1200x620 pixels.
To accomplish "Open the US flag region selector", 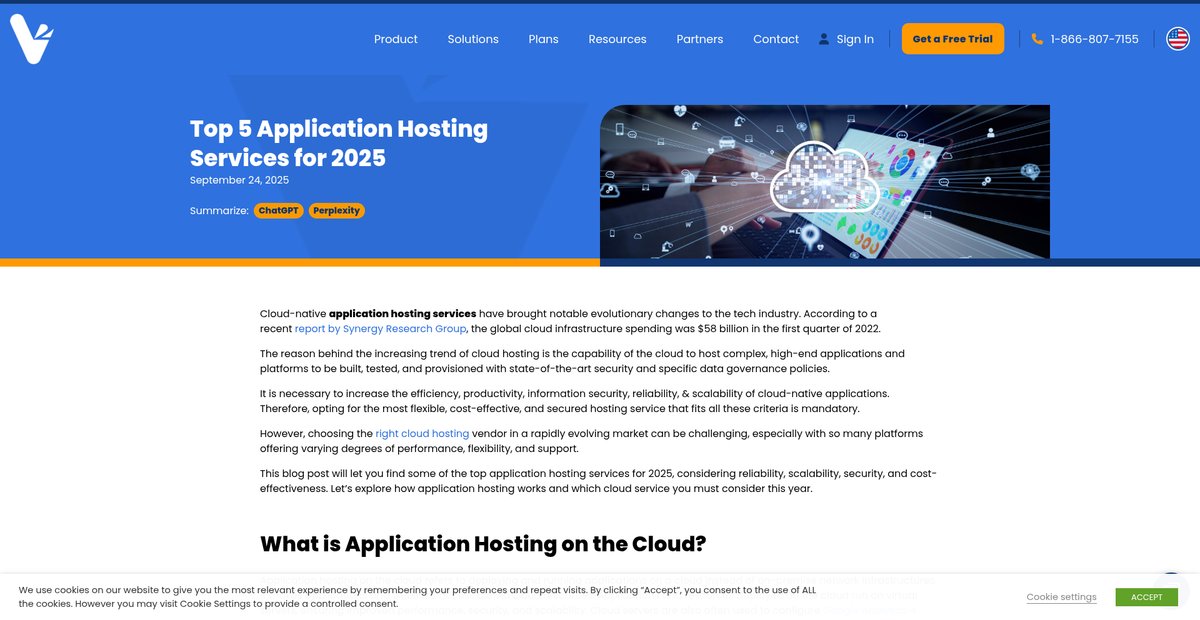I will coord(1178,39).
